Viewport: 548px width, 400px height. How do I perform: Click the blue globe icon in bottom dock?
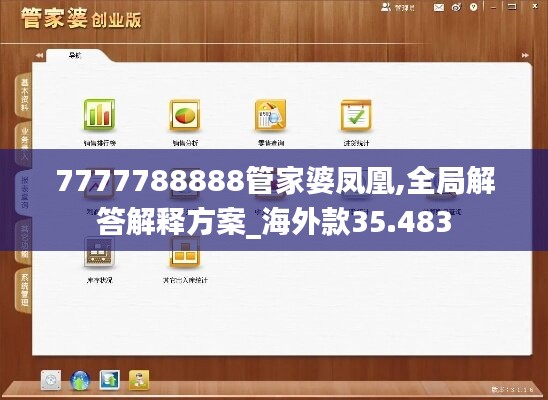tap(80, 380)
